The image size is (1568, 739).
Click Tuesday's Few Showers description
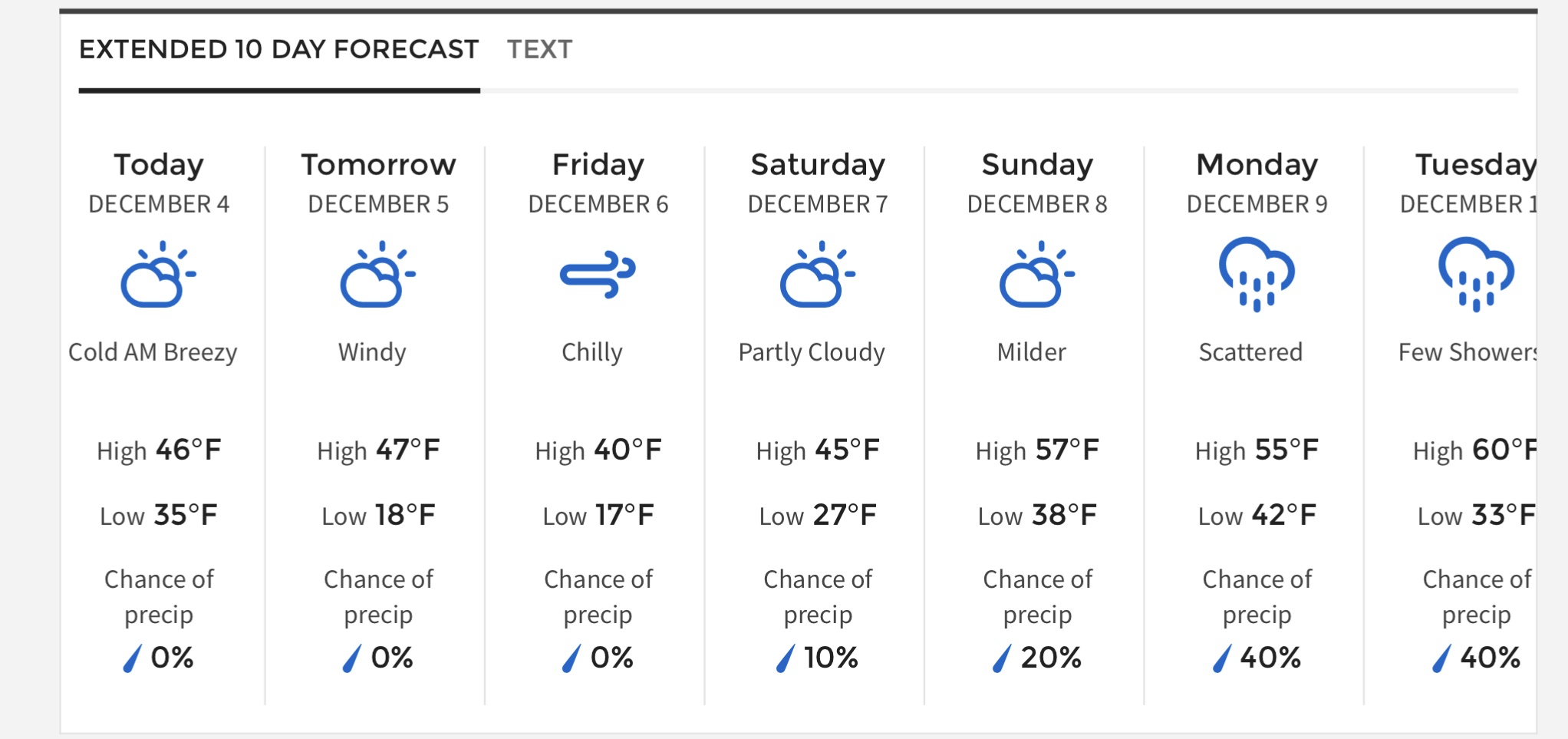click(x=1468, y=352)
